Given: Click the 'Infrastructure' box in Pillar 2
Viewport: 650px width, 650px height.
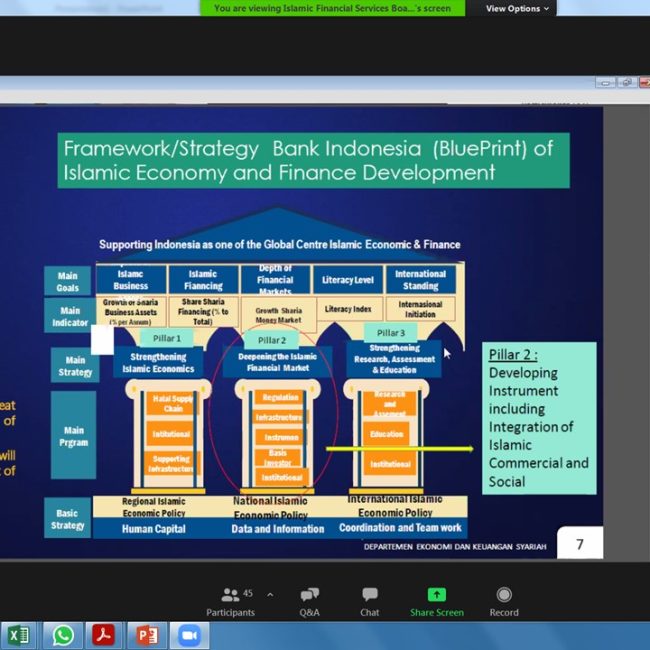Looking at the screenshot, I should [x=279, y=417].
